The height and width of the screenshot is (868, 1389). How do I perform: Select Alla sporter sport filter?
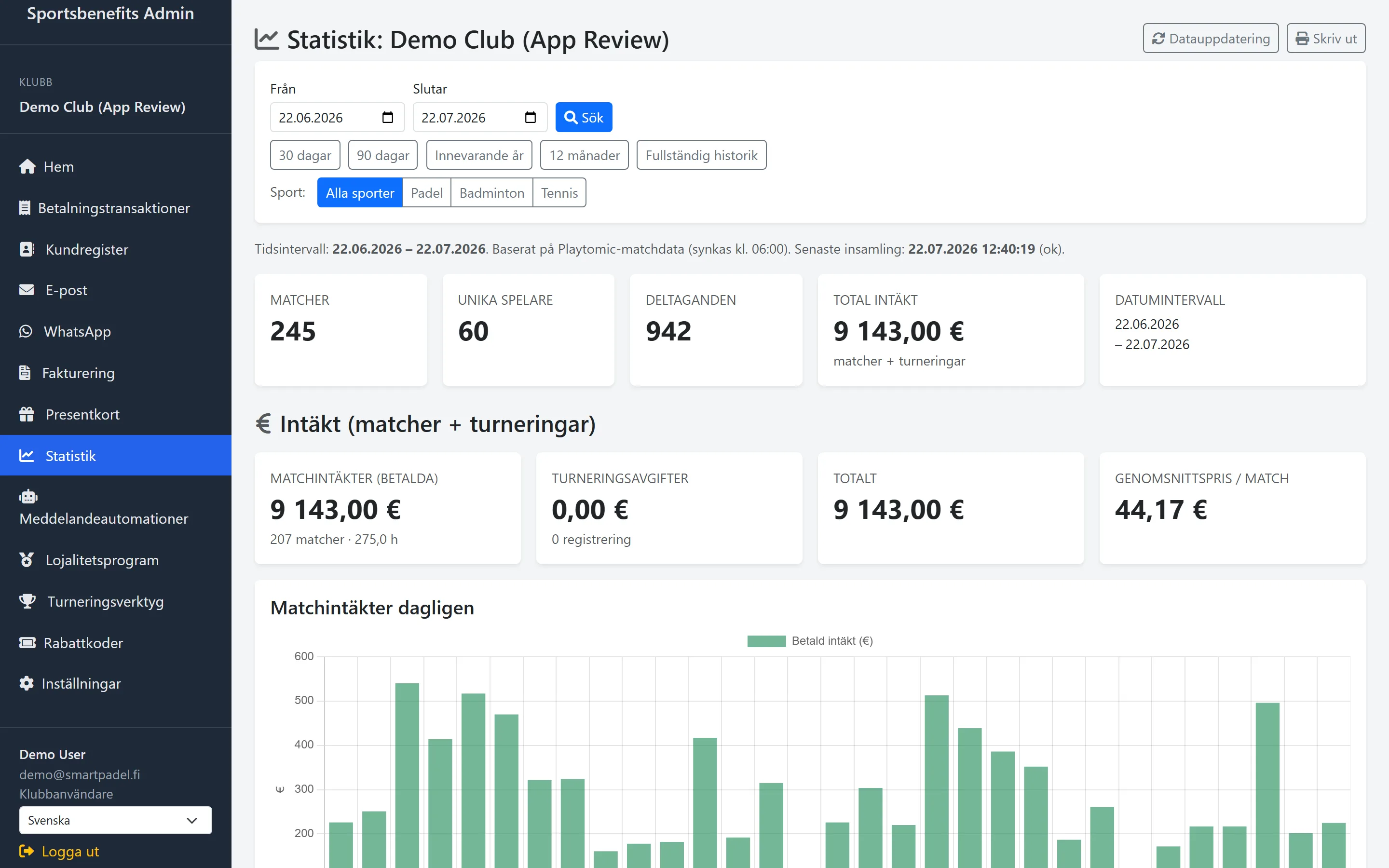tap(360, 192)
